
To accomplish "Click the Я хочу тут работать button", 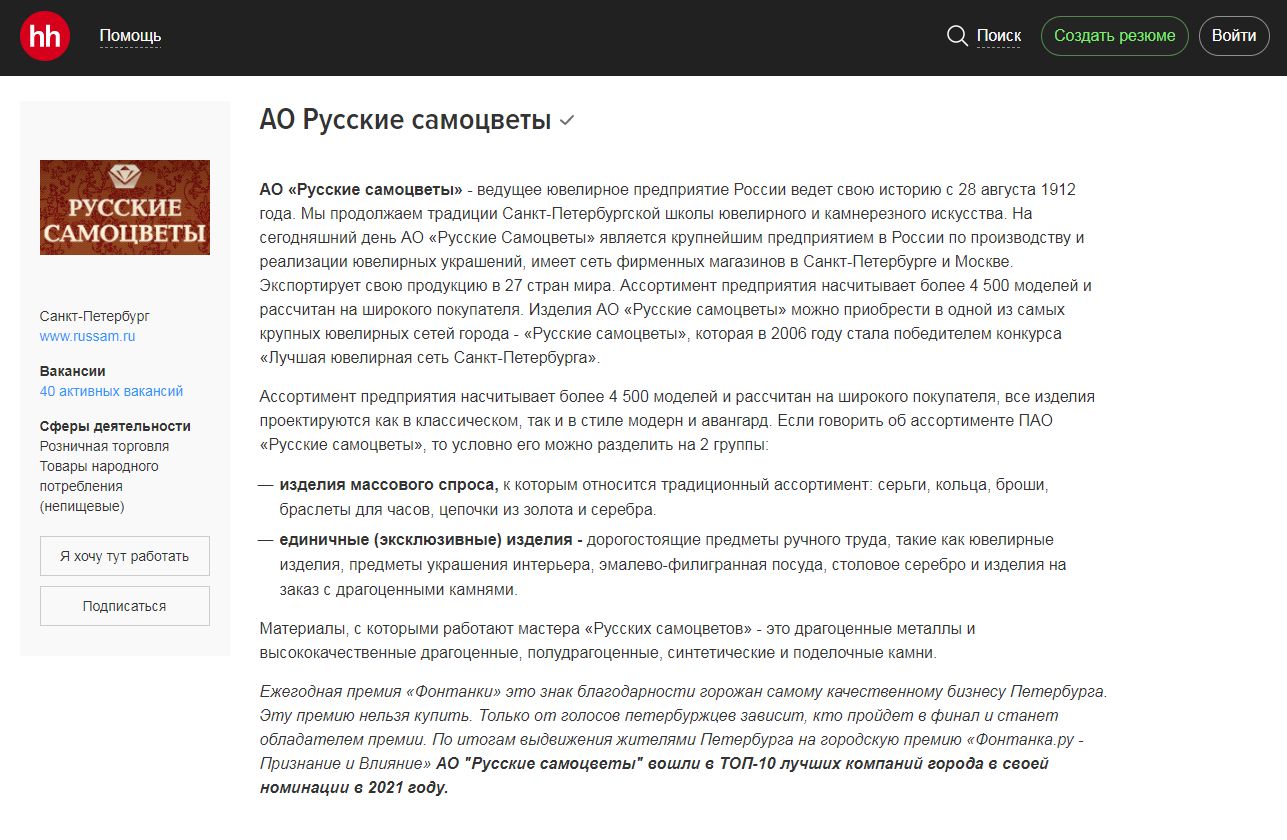I will pyautogui.click(x=125, y=556).
